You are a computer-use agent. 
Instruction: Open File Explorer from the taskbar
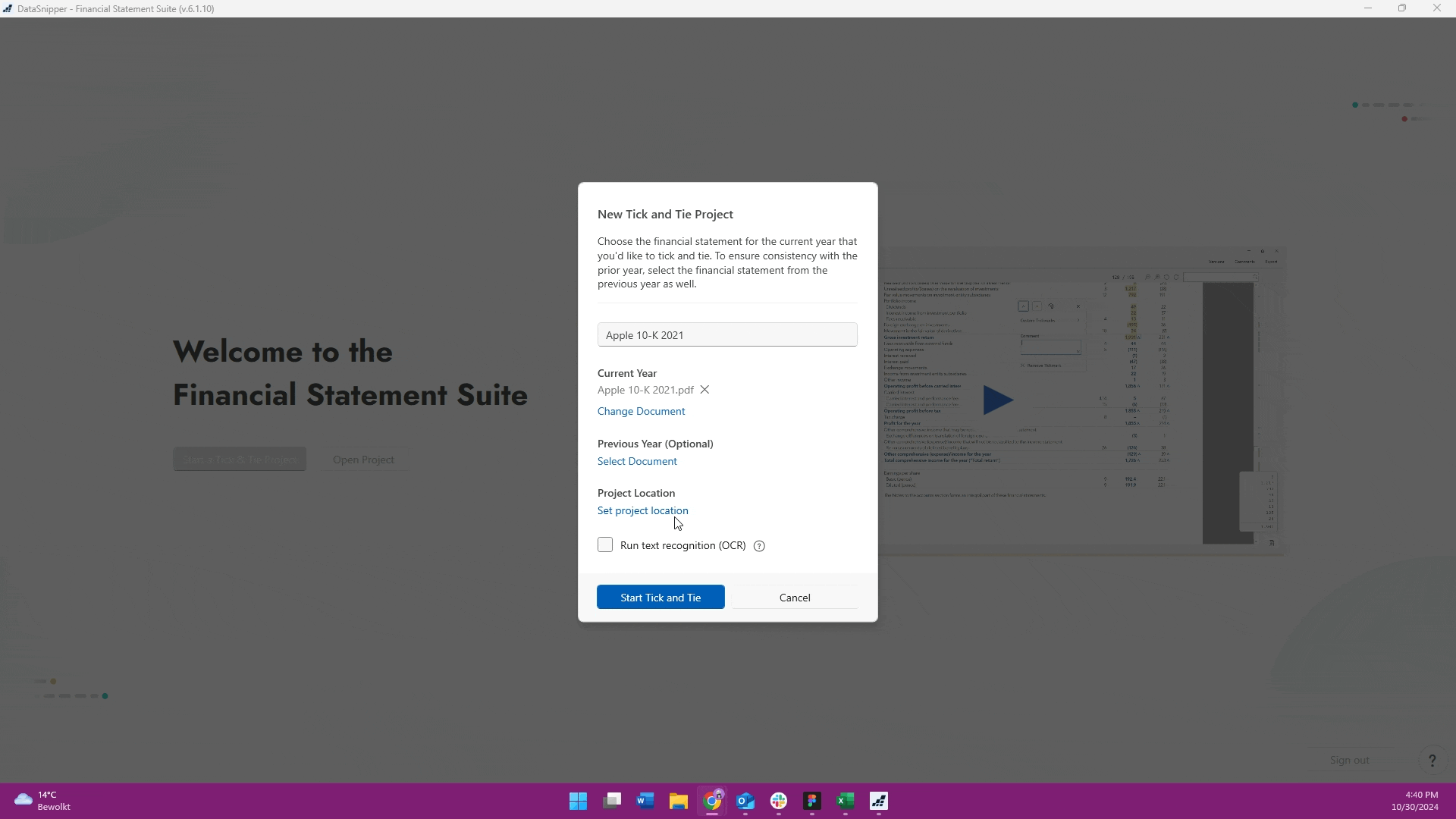point(679,801)
